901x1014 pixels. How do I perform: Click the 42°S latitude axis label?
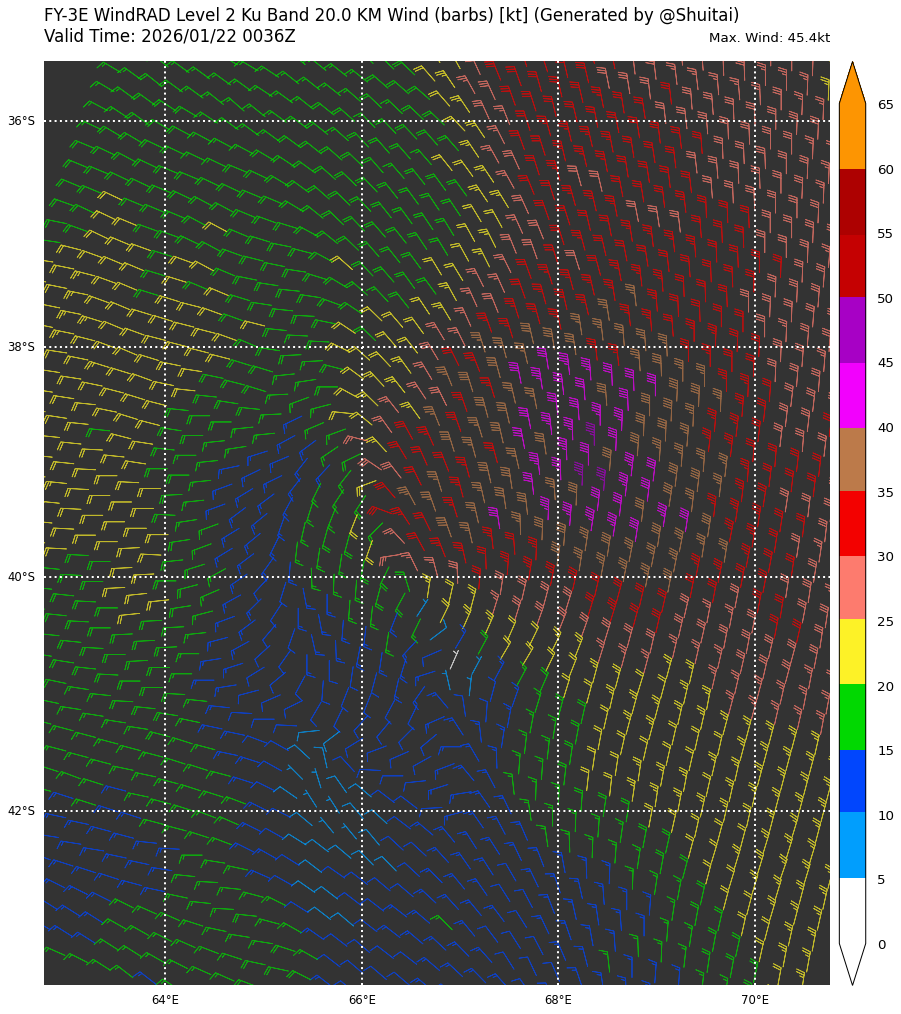click(21, 811)
